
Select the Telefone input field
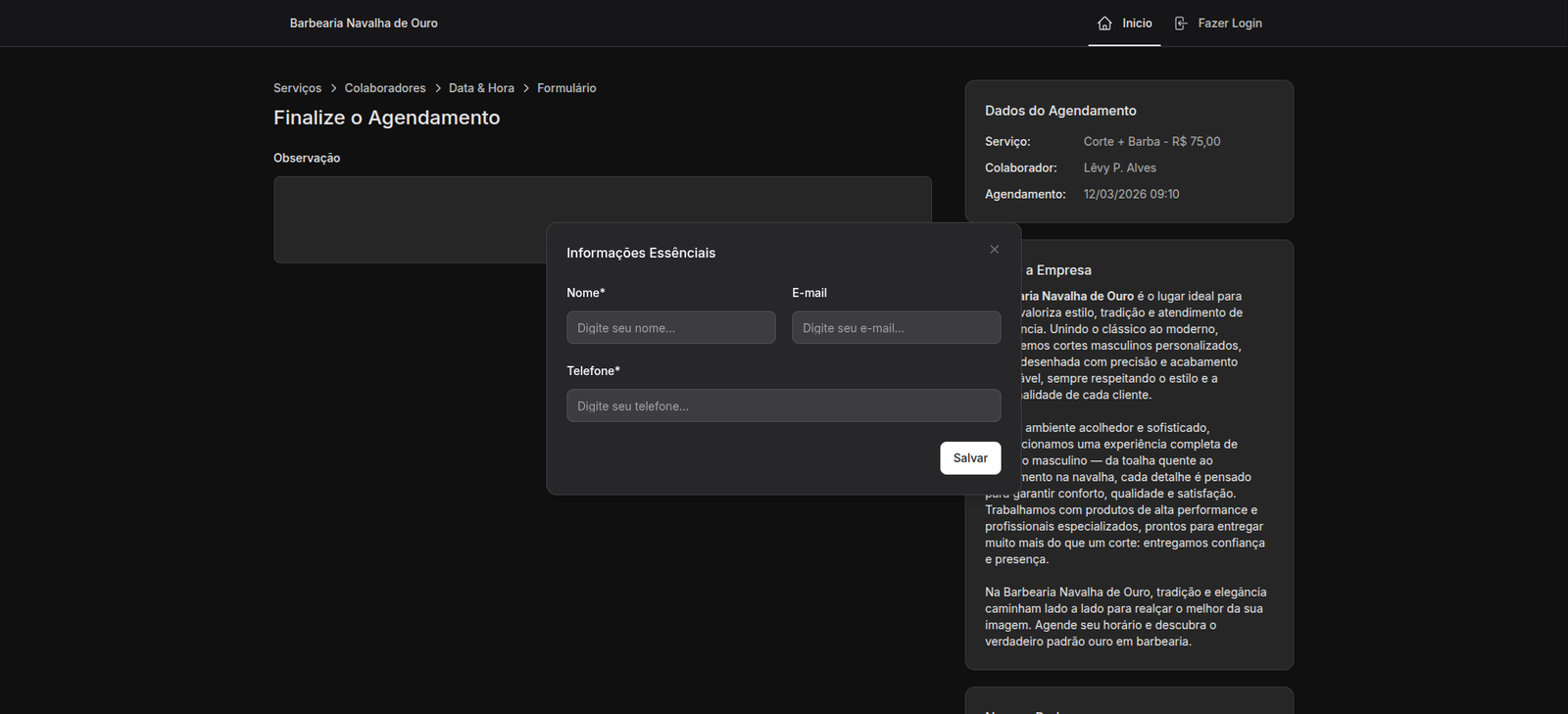coord(783,405)
